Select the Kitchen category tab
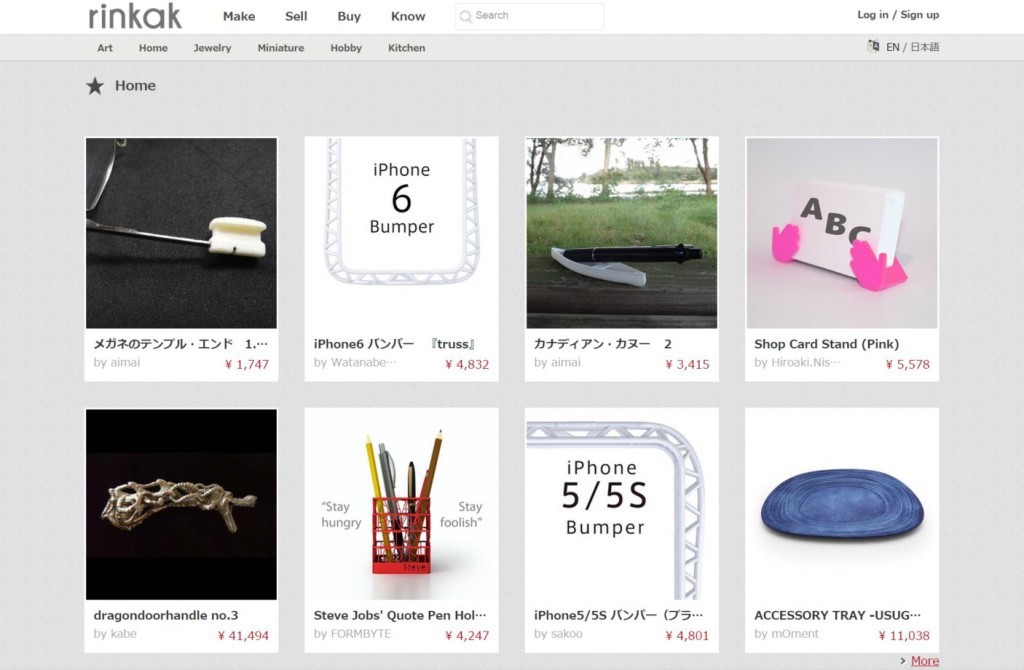Viewport: 1024px width, 670px height. pyautogui.click(x=406, y=48)
